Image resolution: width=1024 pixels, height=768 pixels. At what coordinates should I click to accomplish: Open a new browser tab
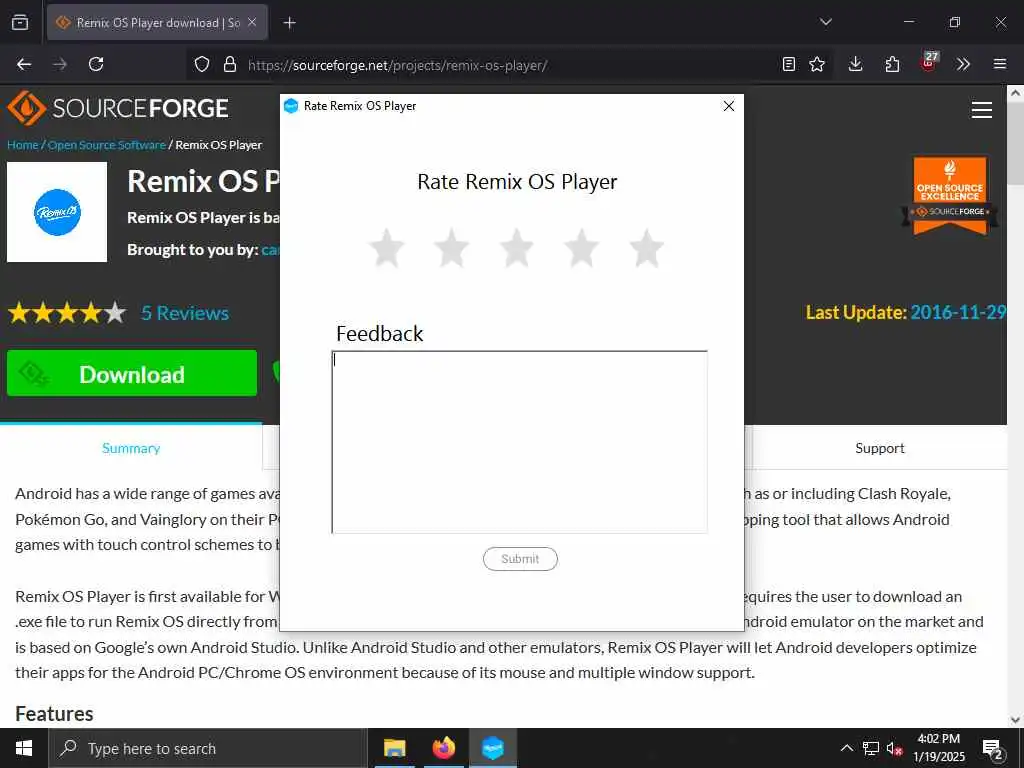[x=290, y=23]
